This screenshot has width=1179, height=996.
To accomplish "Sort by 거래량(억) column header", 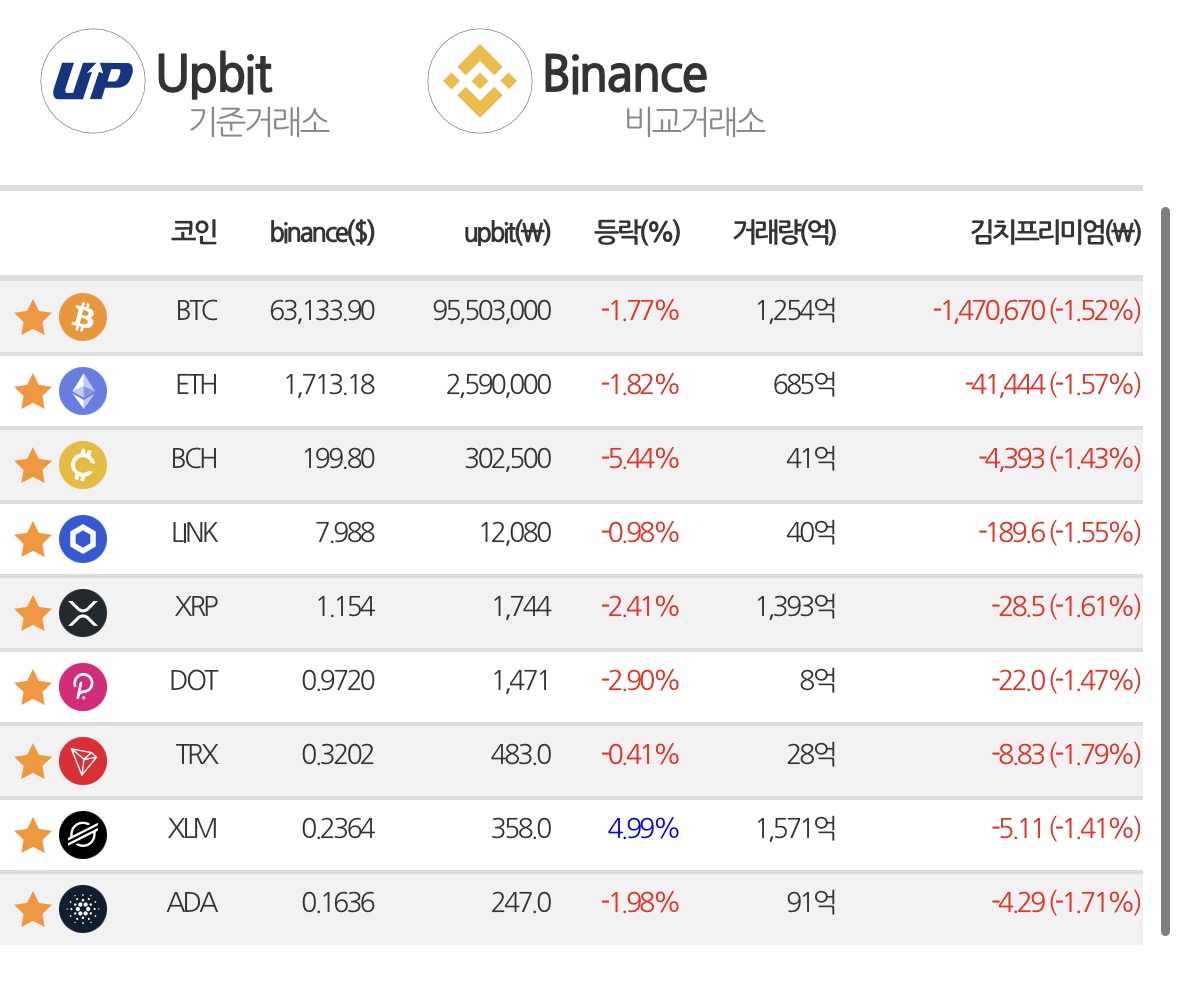I will coord(784,232).
